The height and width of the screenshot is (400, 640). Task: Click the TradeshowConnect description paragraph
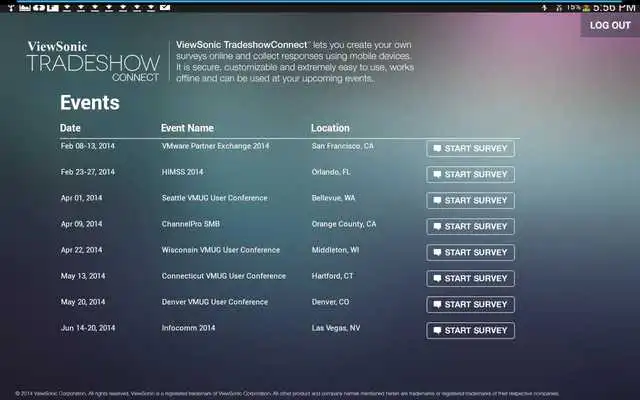(x=295, y=62)
